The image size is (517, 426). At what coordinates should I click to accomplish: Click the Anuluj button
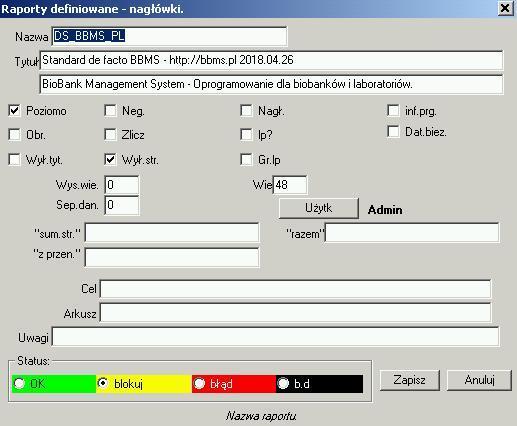[x=479, y=380]
